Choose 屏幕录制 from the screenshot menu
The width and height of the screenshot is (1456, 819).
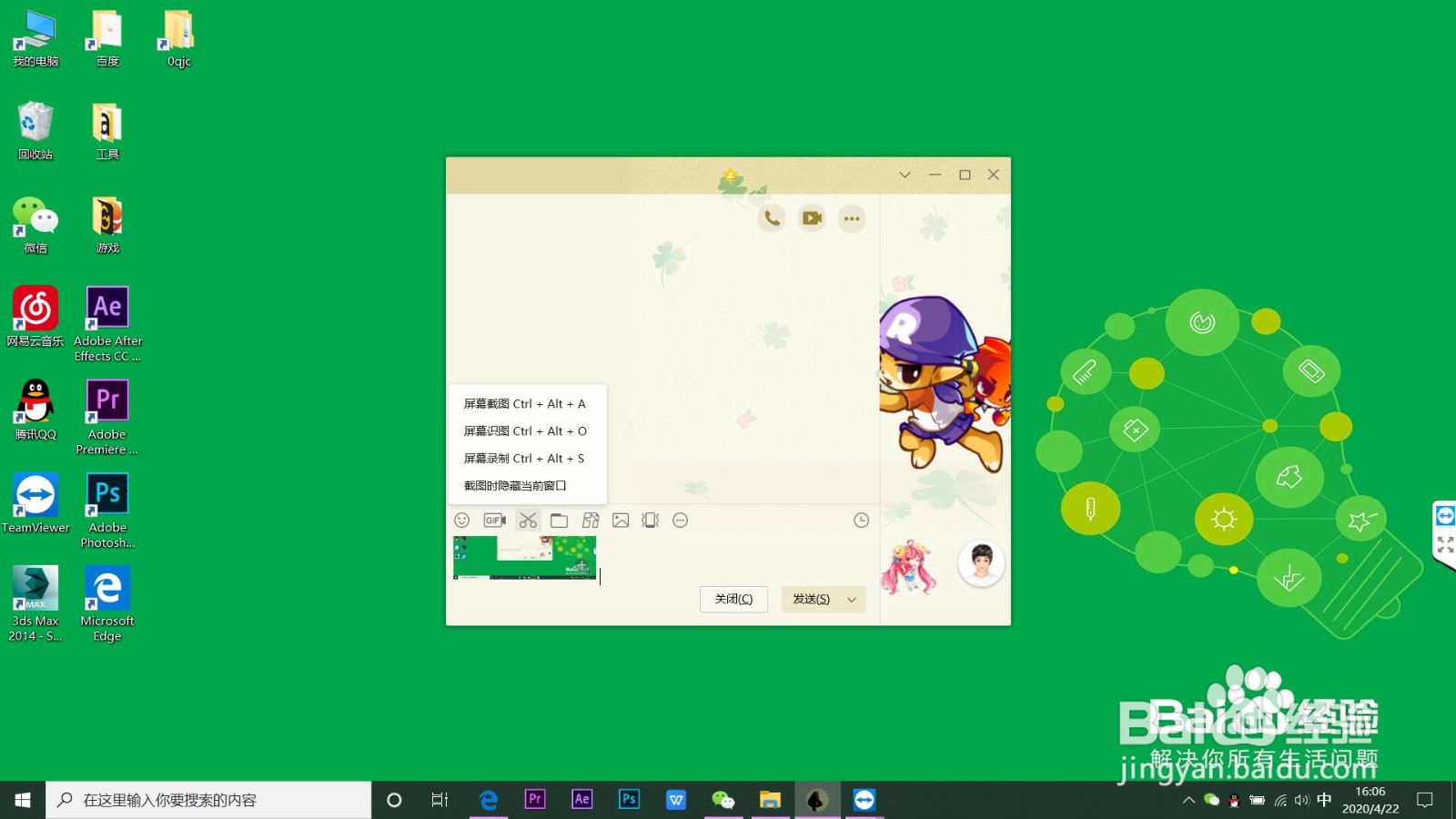pyautogui.click(x=523, y=458)
